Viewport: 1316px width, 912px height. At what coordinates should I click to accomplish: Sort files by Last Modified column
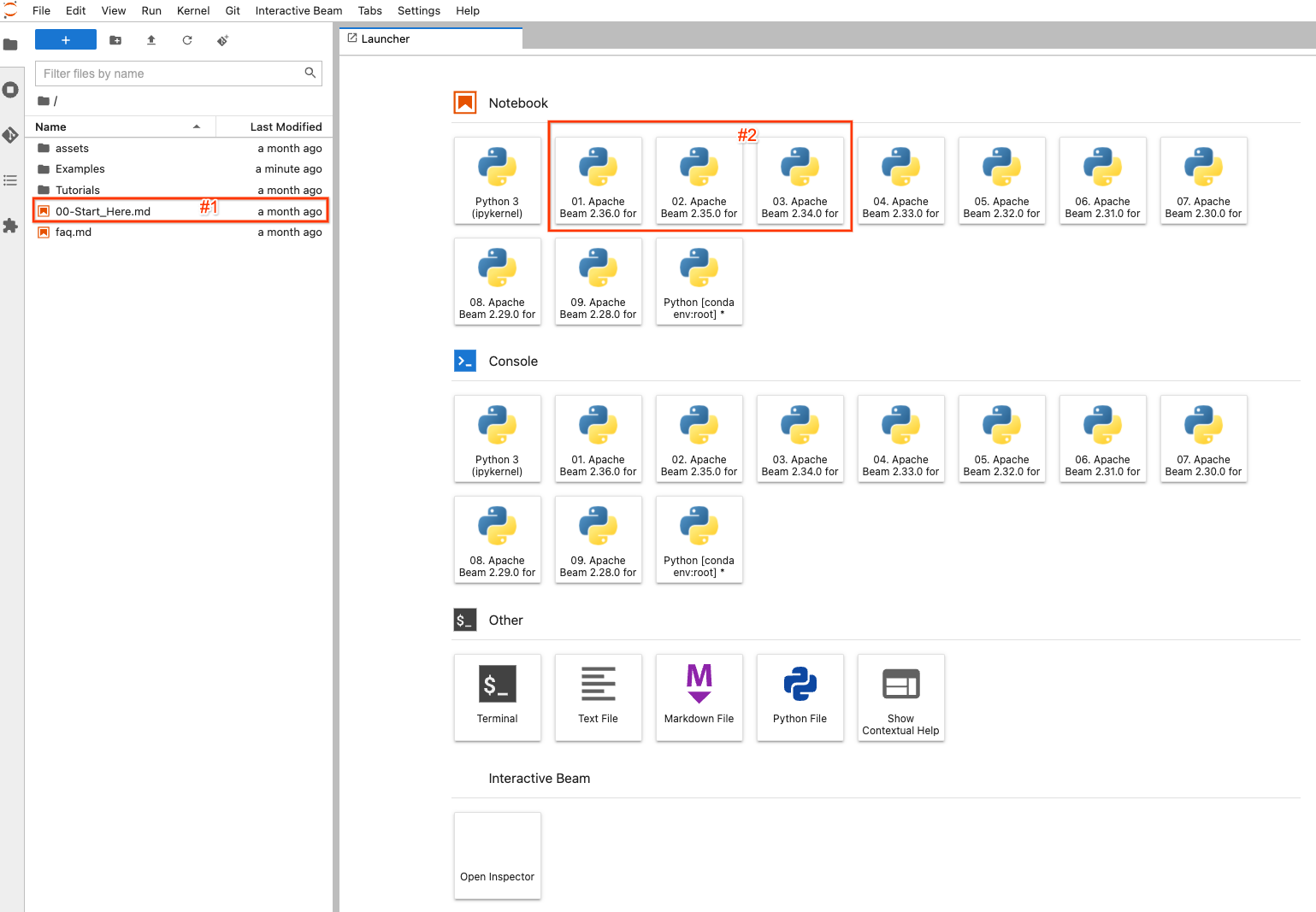click(274, 127)
